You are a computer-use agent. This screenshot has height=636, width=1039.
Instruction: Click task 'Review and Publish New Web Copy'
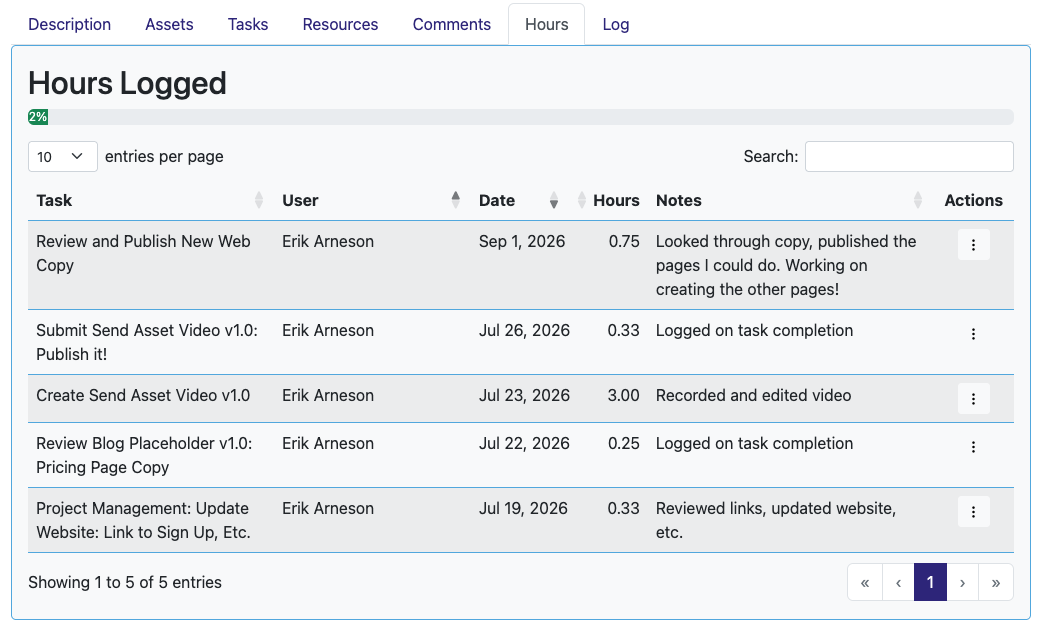click(x=143, y=253)
